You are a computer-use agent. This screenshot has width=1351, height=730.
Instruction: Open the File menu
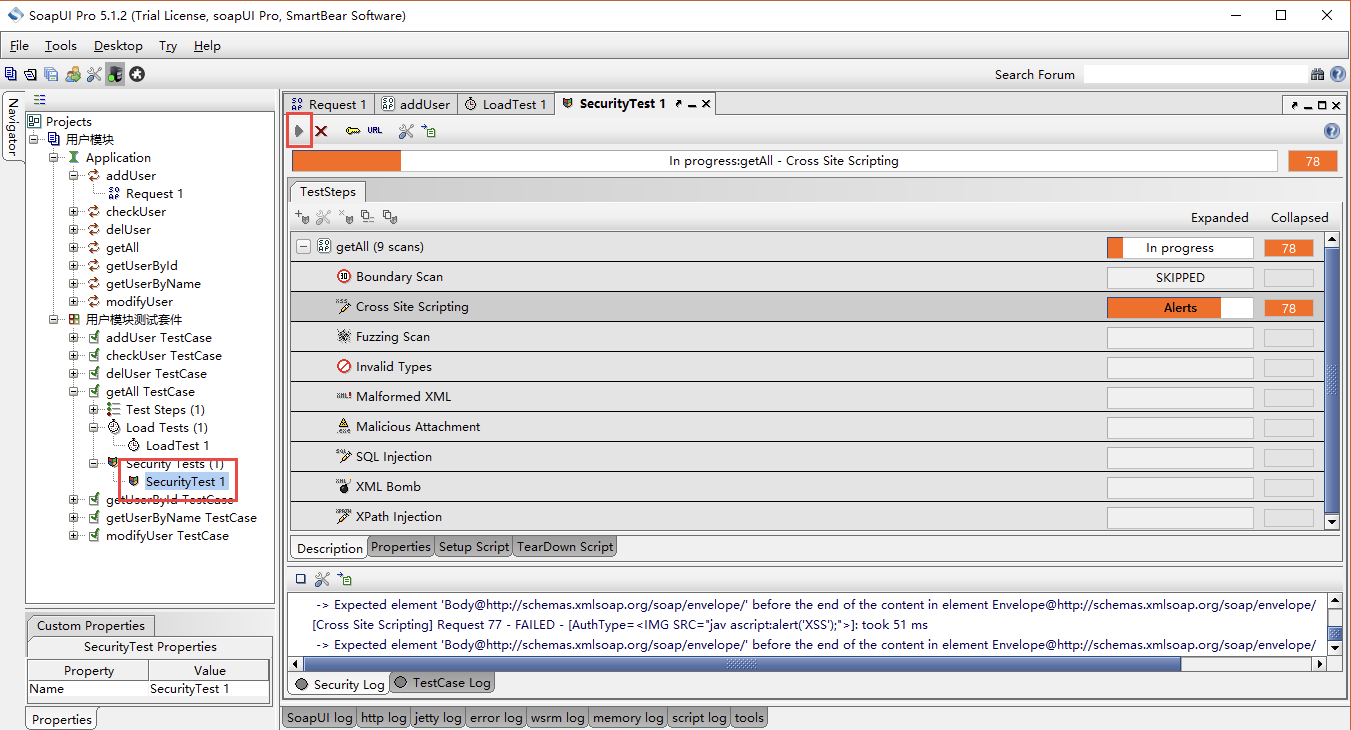pyautogui.click(x=19, y=46)
